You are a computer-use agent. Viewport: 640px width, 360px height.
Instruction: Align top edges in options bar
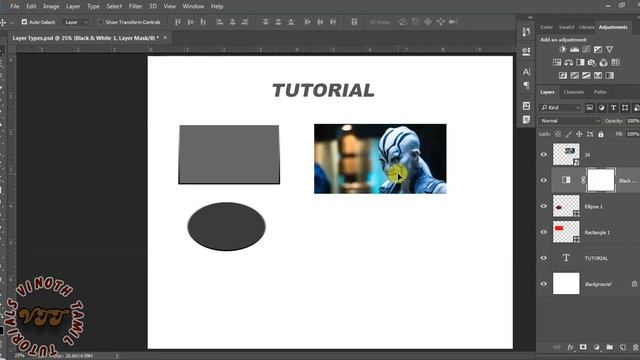click(178, 22)
